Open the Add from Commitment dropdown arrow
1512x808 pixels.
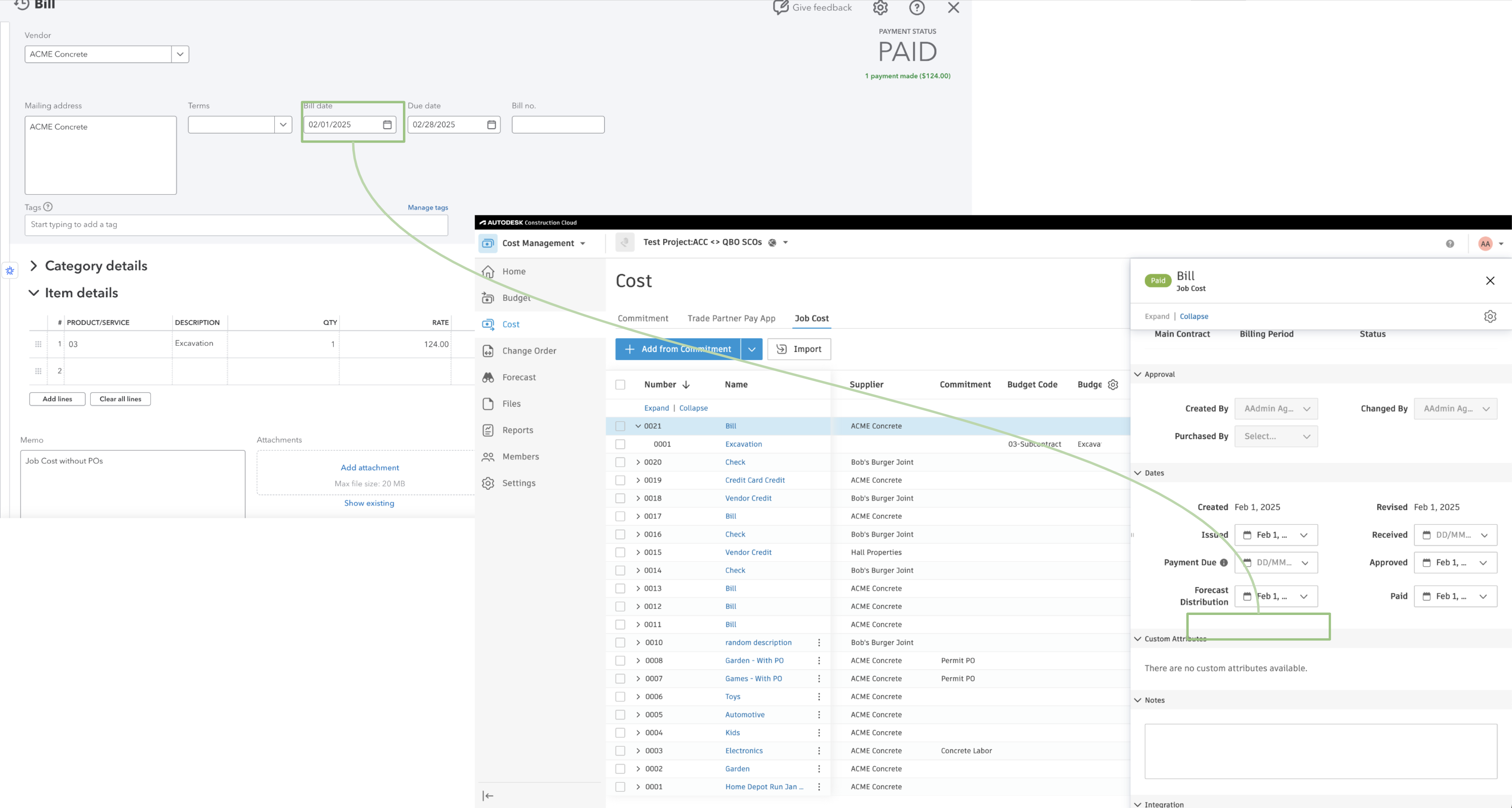pos(751,349)
